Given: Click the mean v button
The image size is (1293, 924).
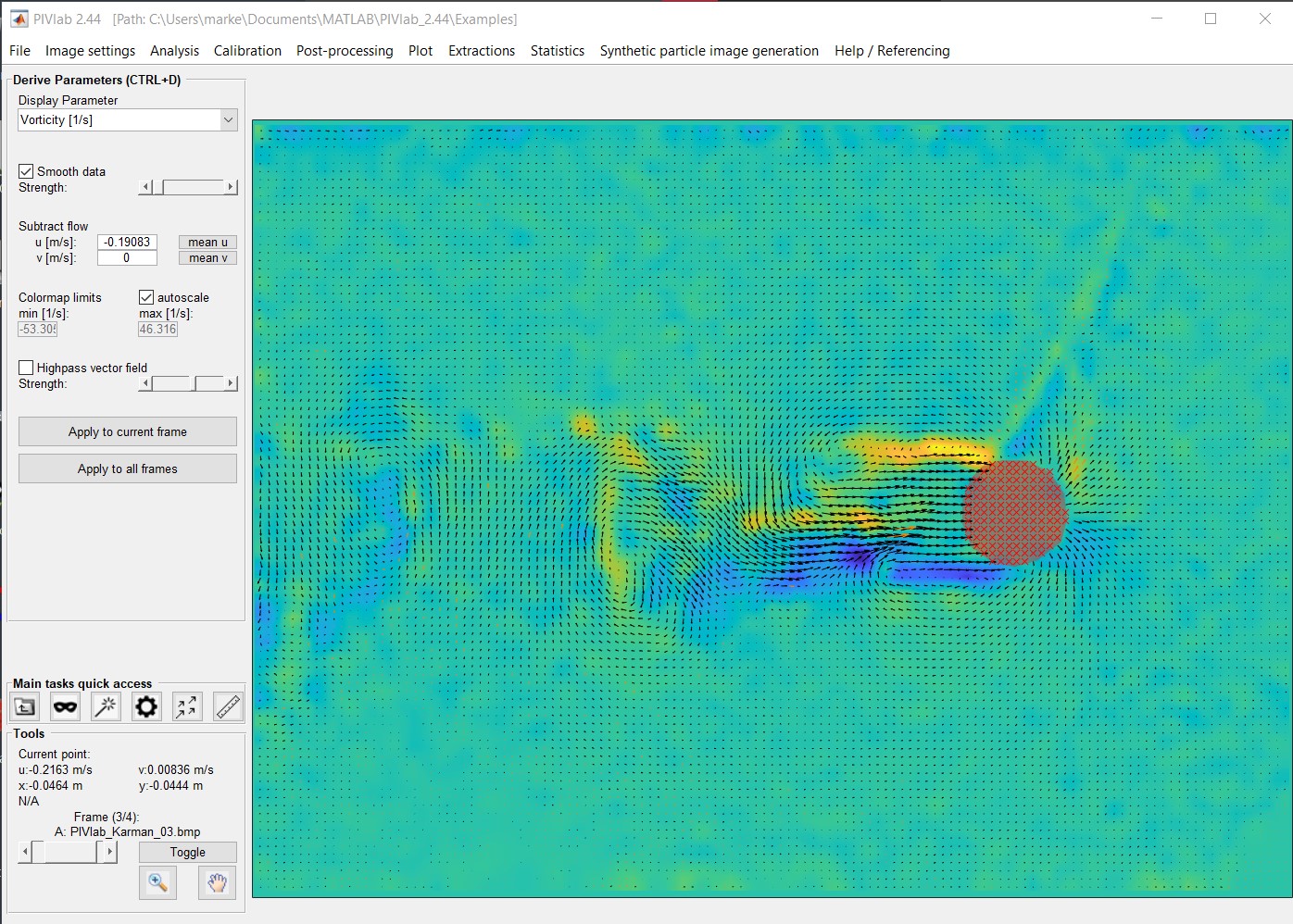Looking at the screenshot, I should point(207,258).
